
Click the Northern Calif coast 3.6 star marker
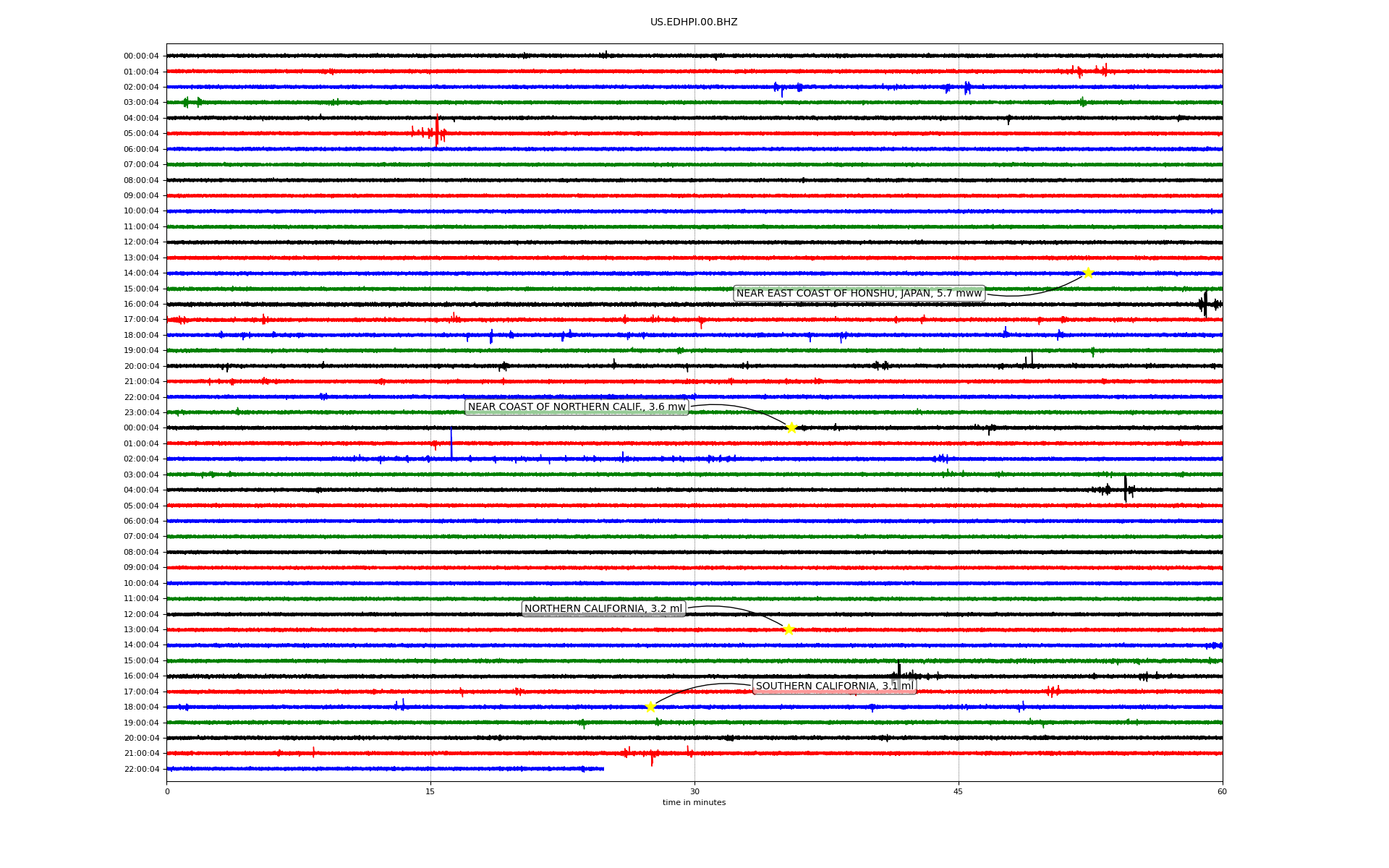(x=791, y=427)
